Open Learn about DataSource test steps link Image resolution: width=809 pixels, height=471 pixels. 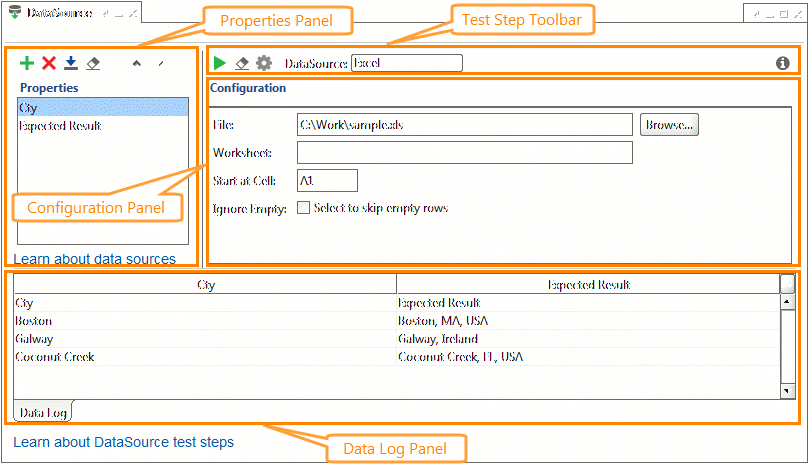pos(123,442)
